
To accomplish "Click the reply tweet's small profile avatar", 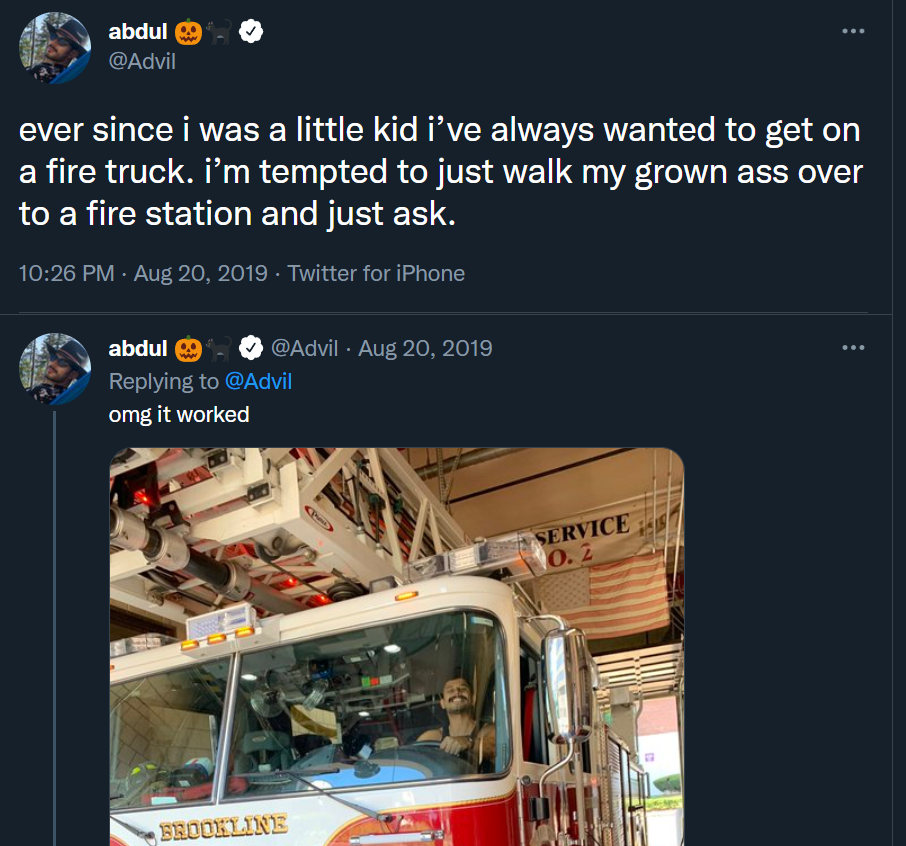I will (56, 370).
